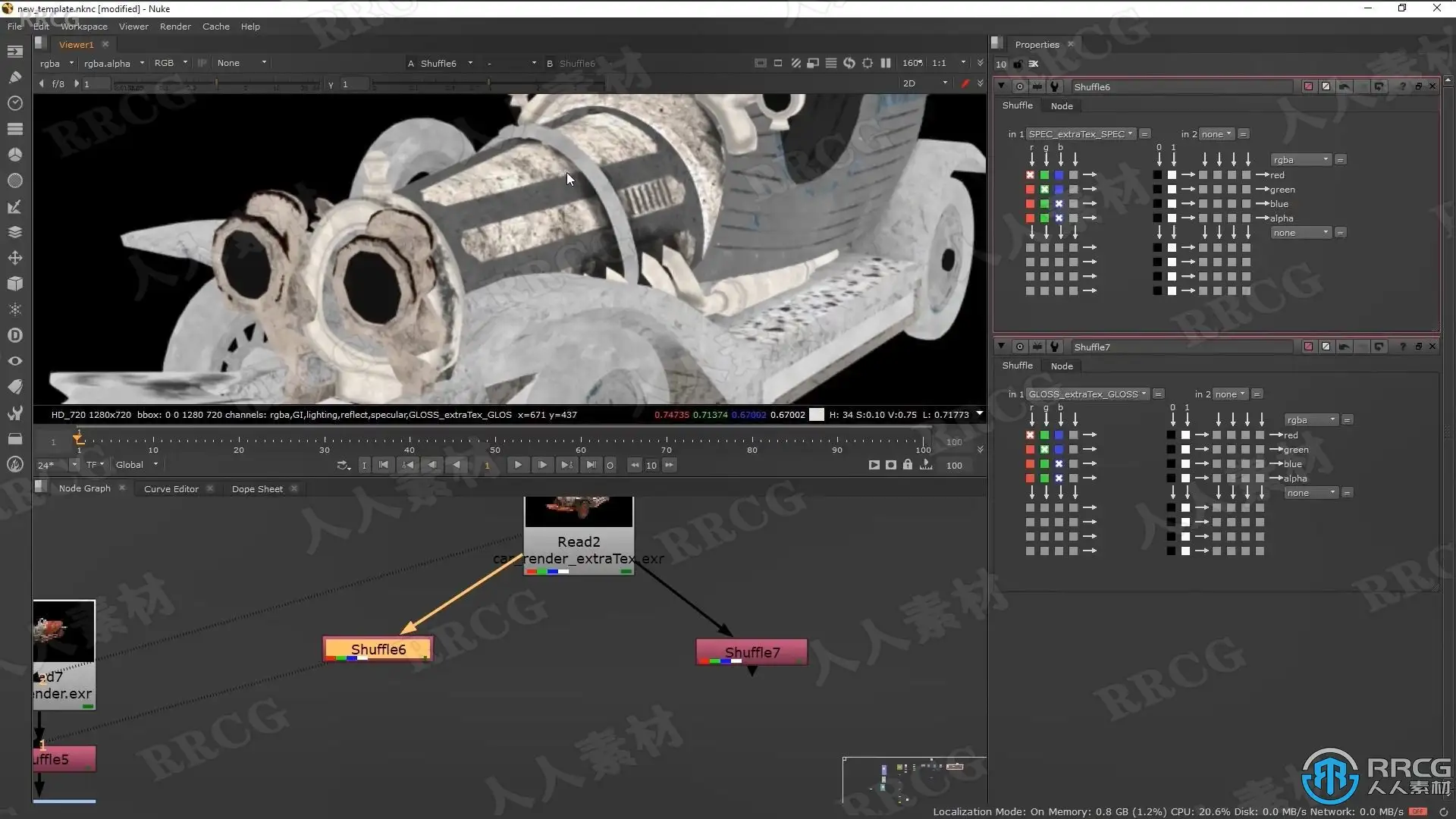Screen dimensions: 1456x819
Task: Switch to the Curve Editor tab
Action: 171,489
